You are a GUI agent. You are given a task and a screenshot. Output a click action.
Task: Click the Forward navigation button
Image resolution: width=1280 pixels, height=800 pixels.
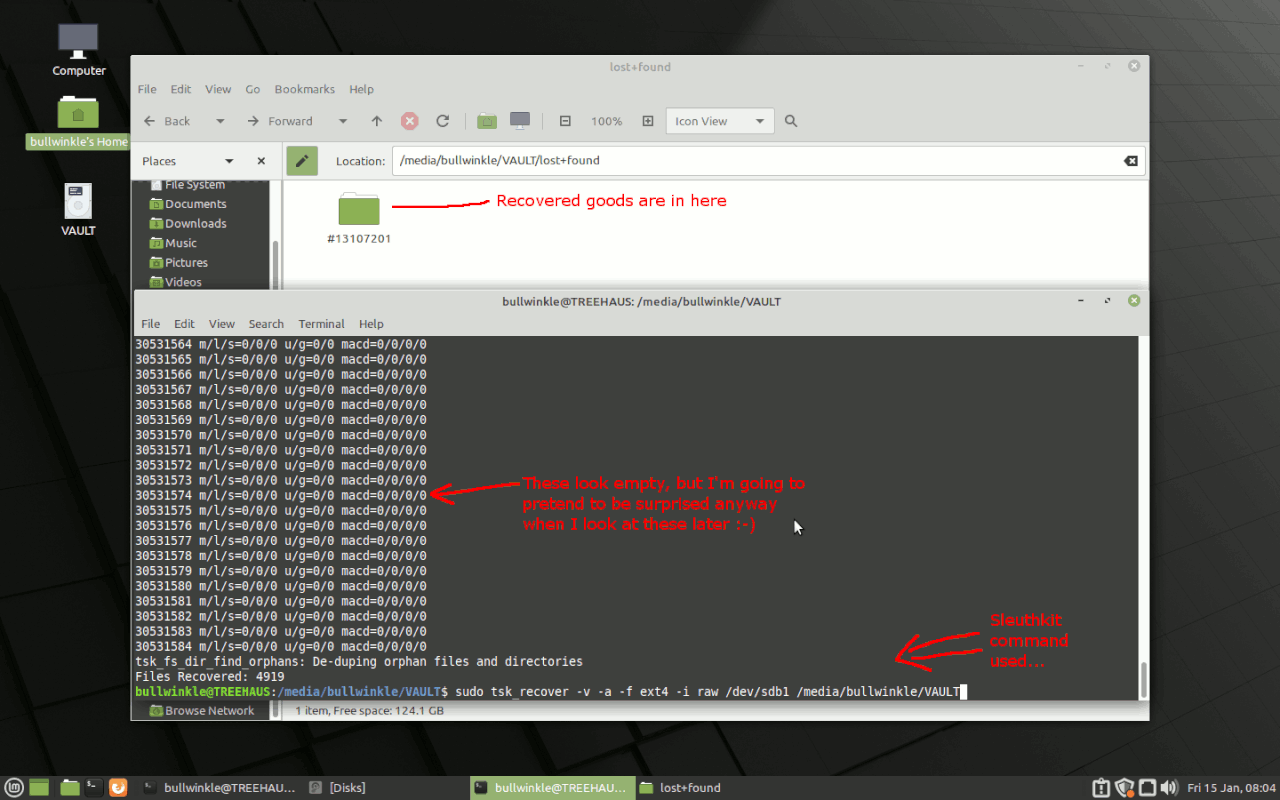tap(280, 121)
